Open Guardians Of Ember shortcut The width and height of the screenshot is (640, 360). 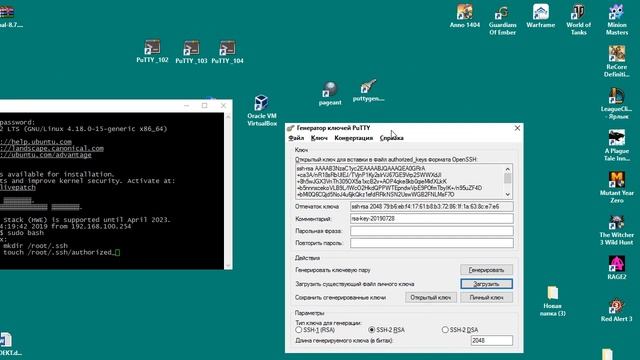point(502,20)
